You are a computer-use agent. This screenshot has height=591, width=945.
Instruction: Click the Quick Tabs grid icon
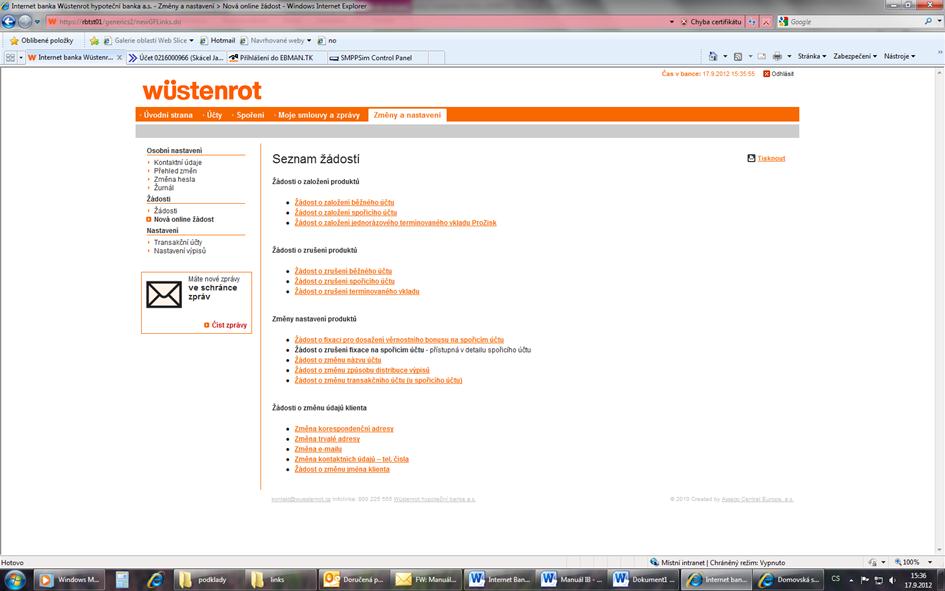click(10, 58)
